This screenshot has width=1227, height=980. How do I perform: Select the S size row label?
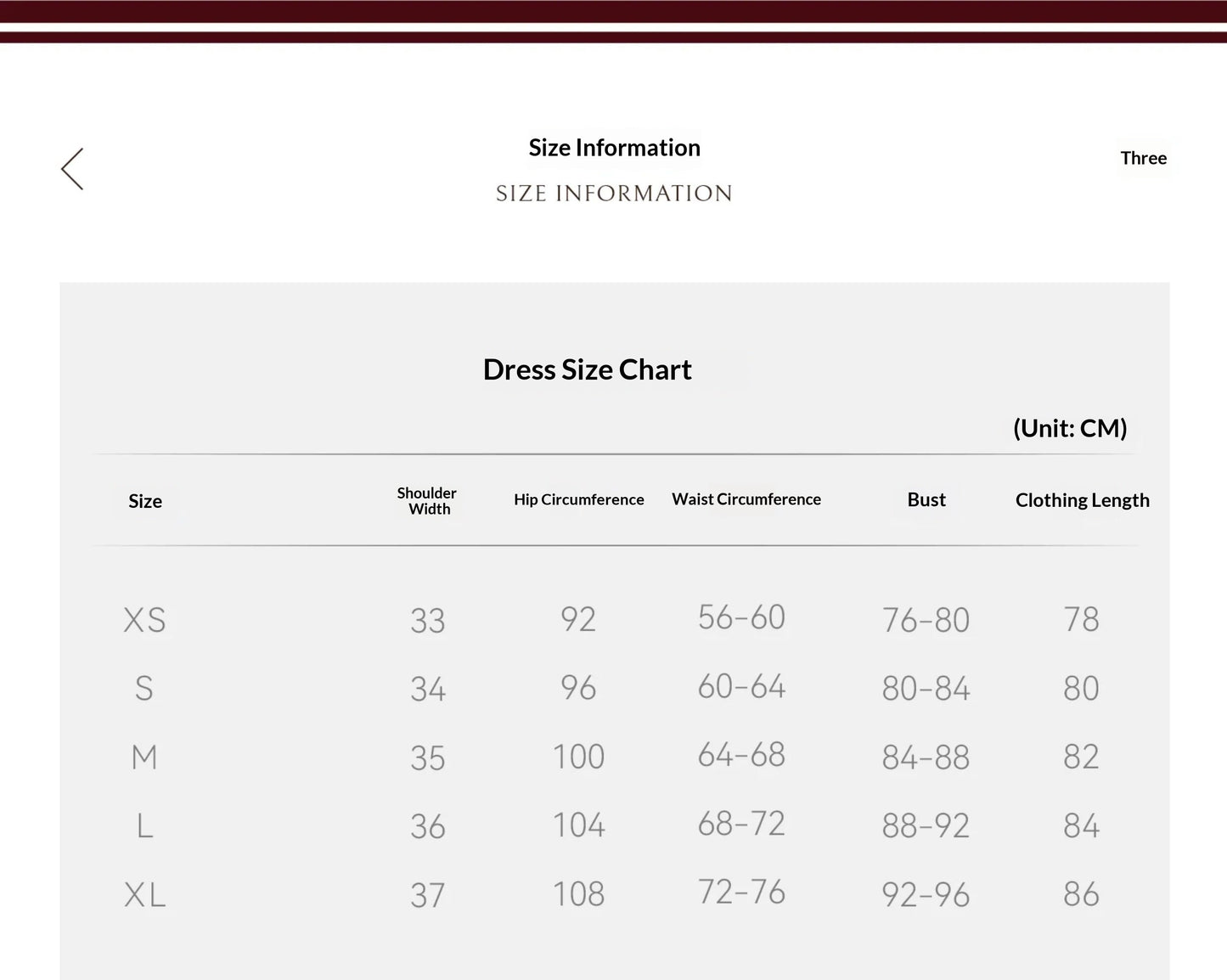pos(144,688)
